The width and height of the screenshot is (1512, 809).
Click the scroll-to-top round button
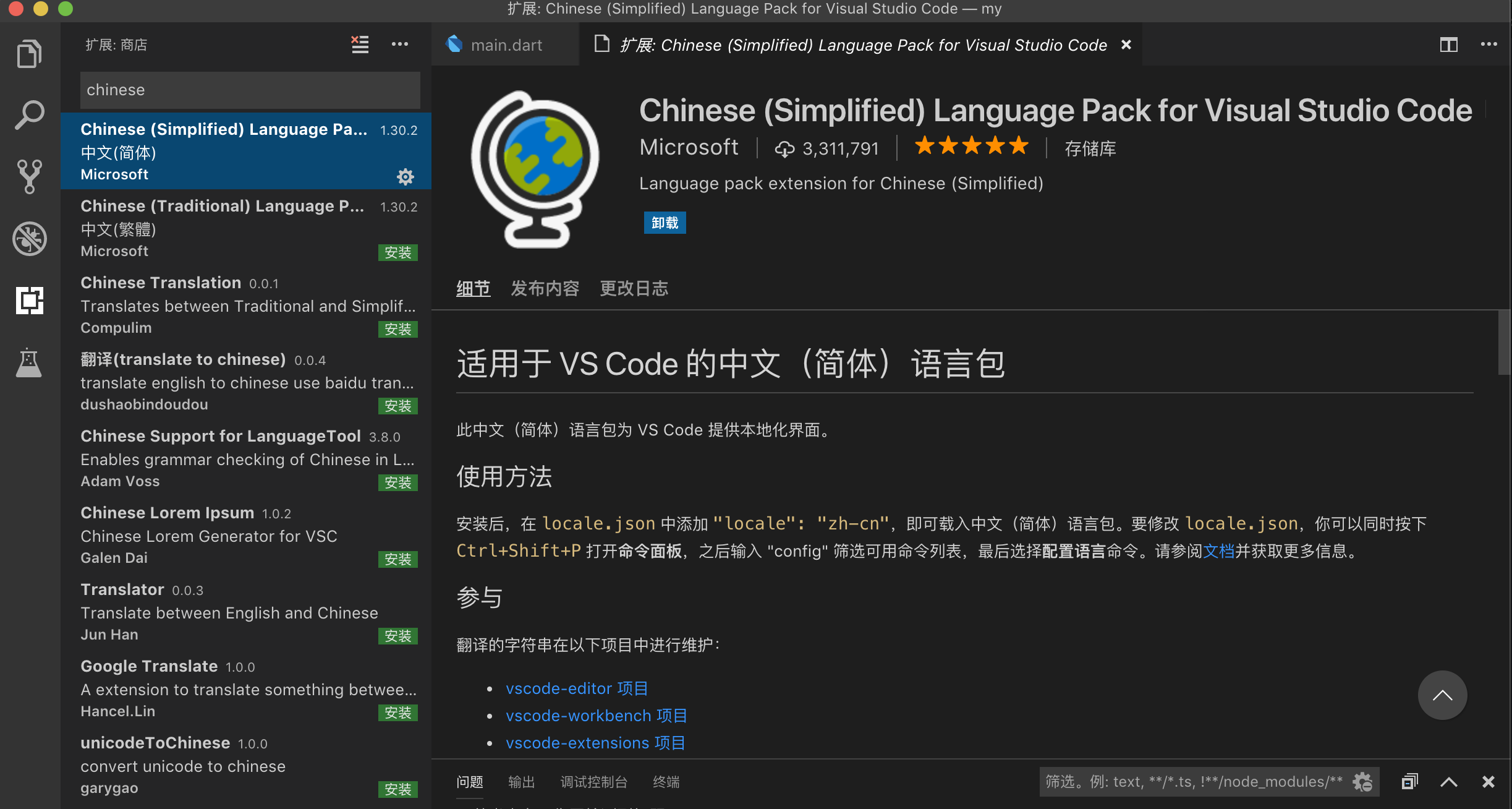[x=1442, y=695]
